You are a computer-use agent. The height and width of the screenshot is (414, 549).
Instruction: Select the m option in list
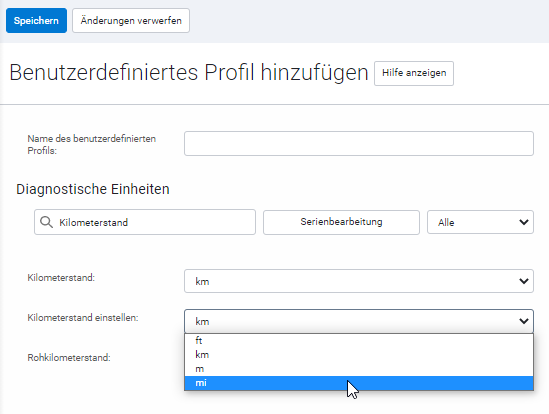(x=359, y=369)
